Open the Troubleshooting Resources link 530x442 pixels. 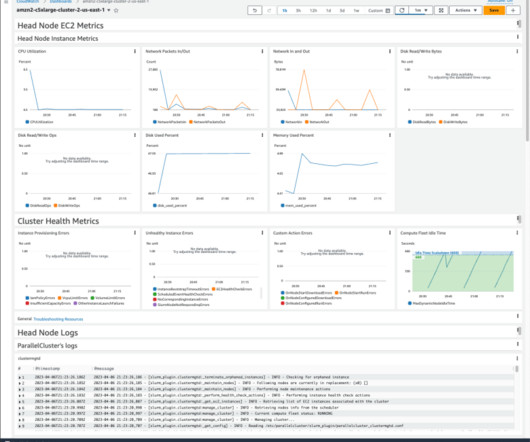point(58,319)
